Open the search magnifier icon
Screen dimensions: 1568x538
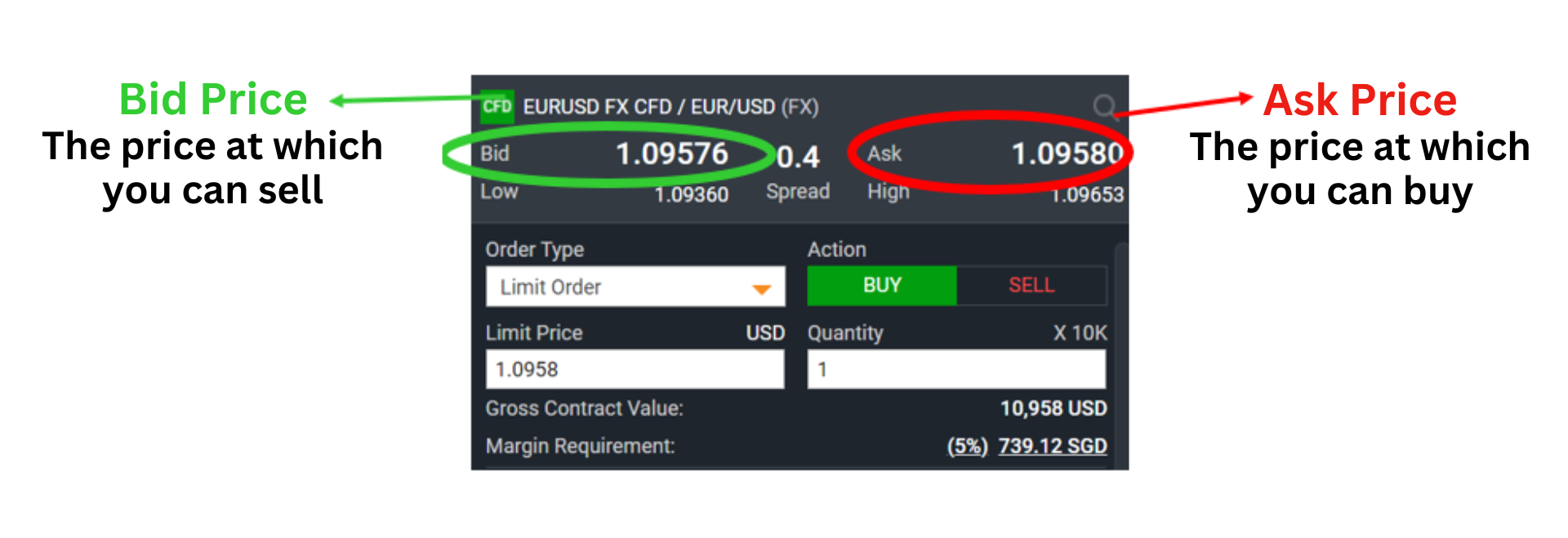pyautogui.click(x=1104, y=105)
